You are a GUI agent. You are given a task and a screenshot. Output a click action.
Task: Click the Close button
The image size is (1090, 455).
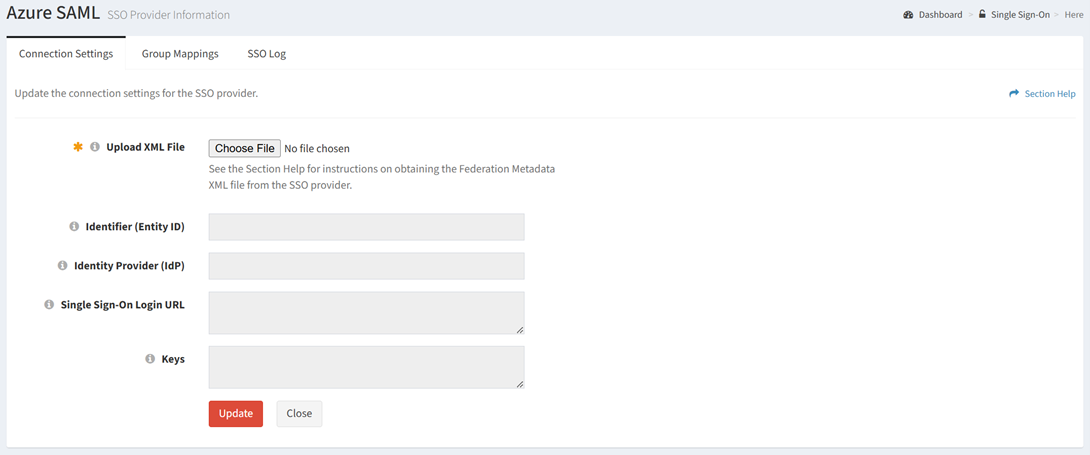(300, 413)
